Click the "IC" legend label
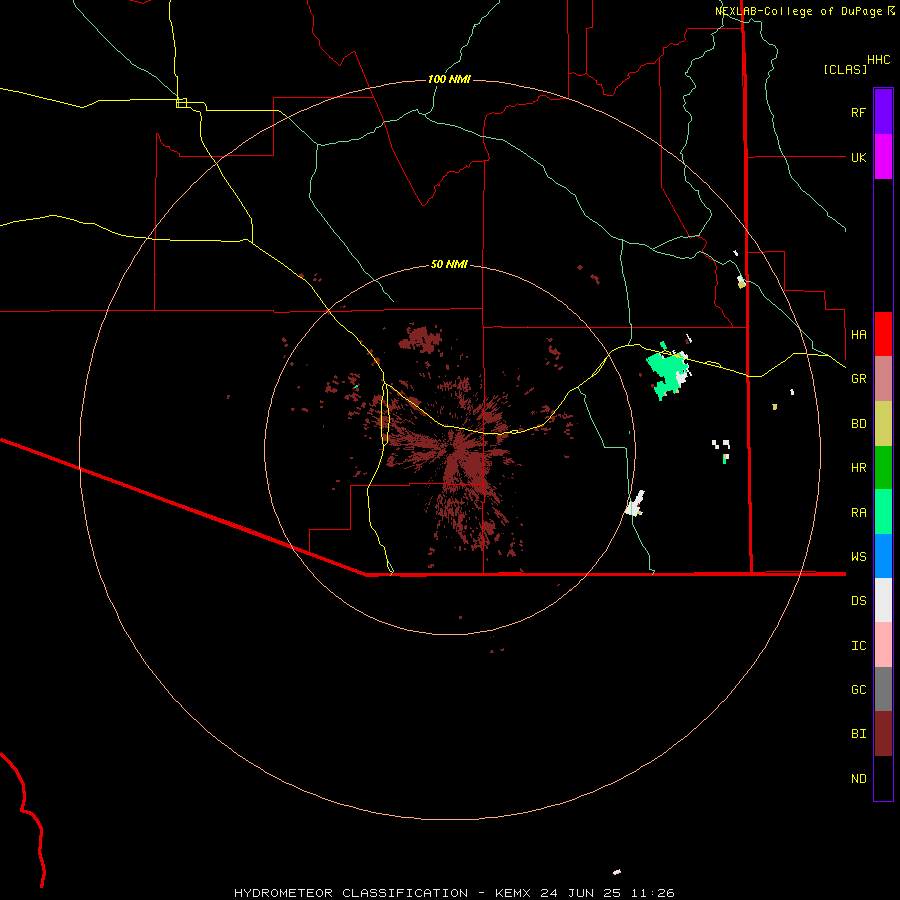Image resolution: width=900 pixels, height=900 pixels. pos(858,645)
